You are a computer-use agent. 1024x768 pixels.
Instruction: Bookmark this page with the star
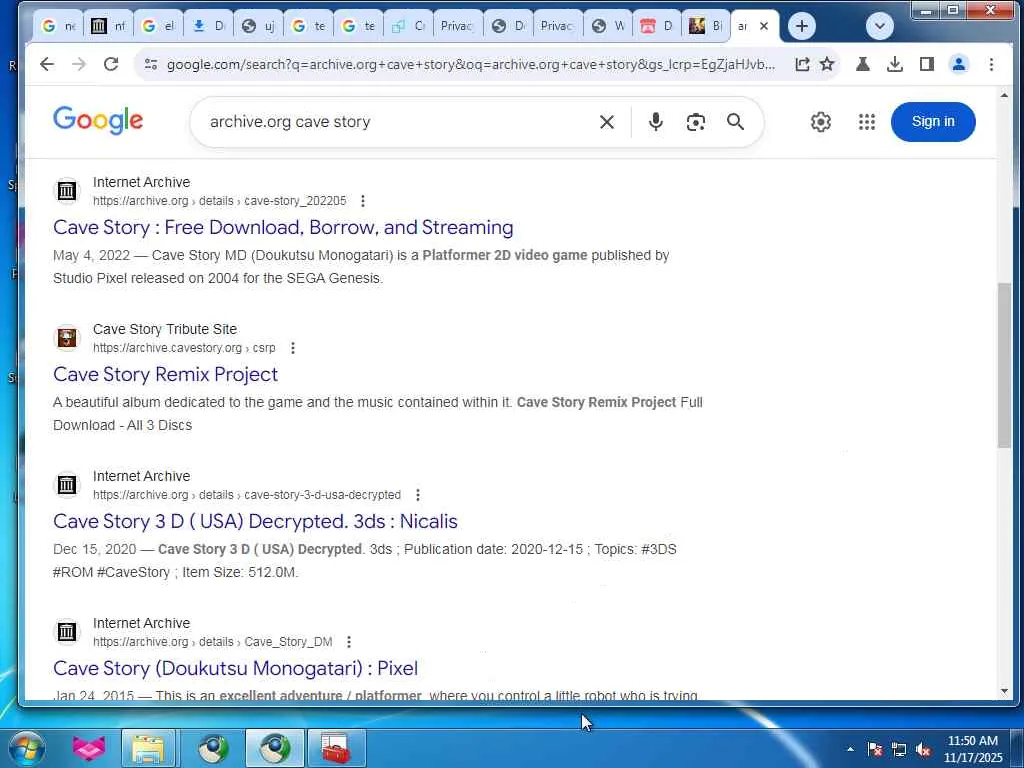tap(827, 64)
